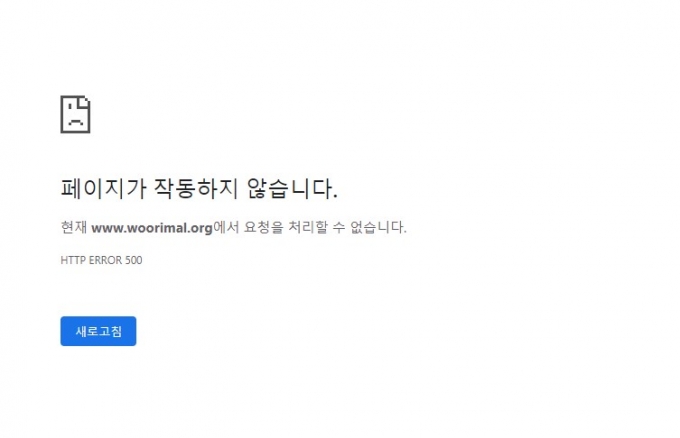Click the word ERROR in the status line

coord(105,260)
